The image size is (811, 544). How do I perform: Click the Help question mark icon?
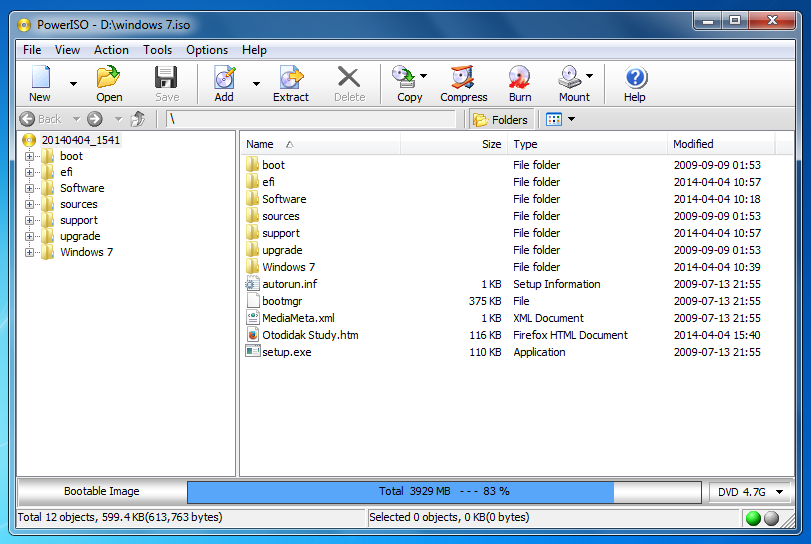tap(636, 78)
